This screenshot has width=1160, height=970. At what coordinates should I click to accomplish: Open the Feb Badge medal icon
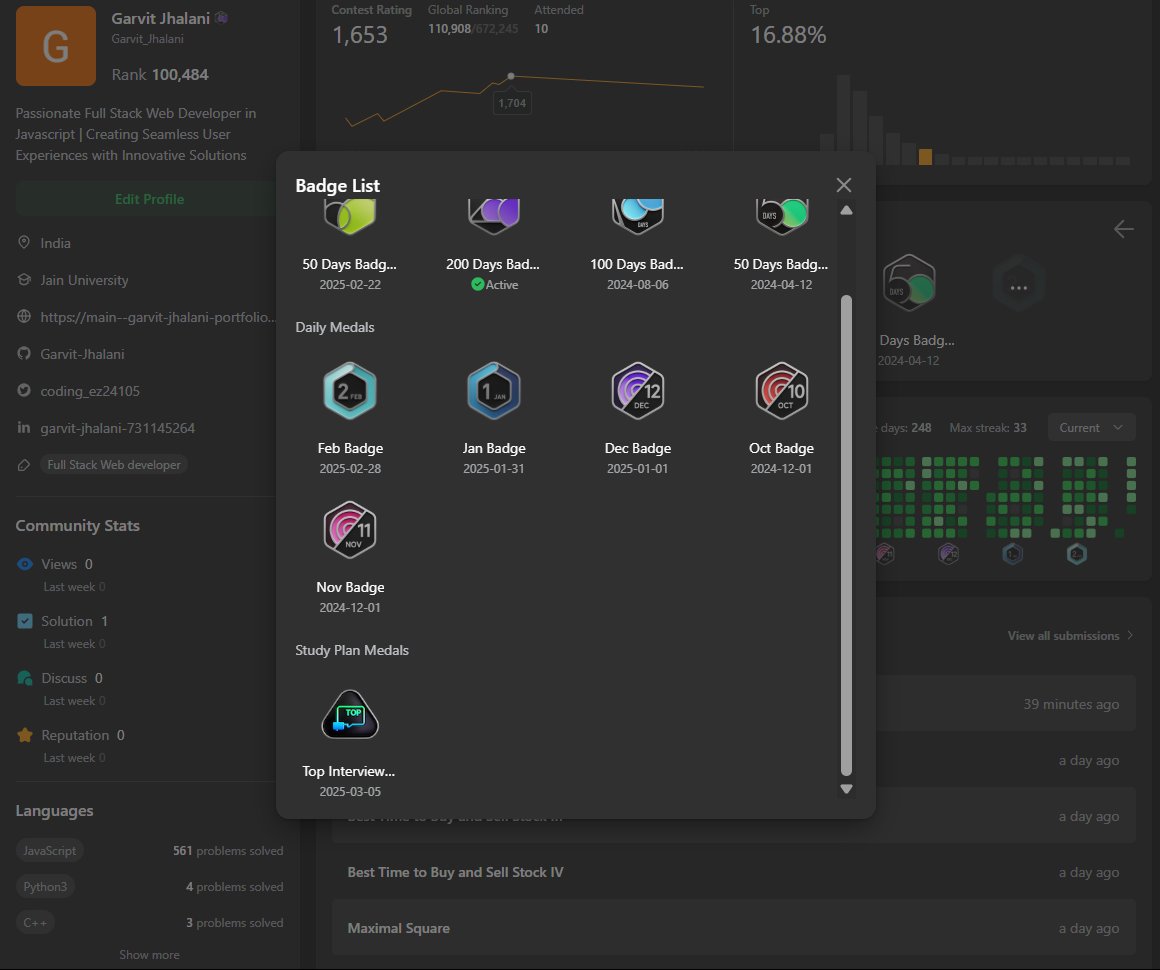click(x=350, y=391)
